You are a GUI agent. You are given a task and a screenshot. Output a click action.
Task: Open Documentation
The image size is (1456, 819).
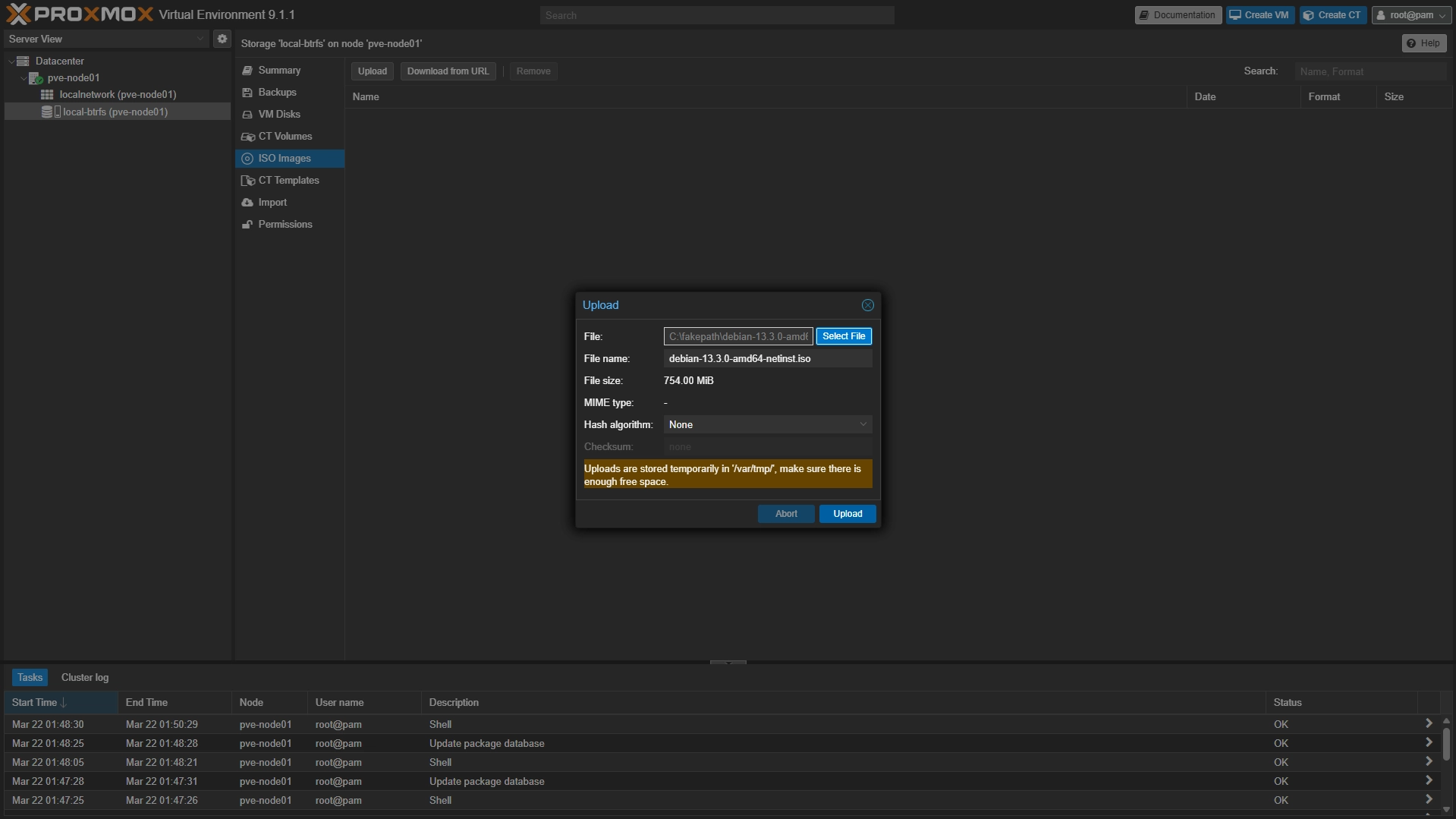point(1178,15)
